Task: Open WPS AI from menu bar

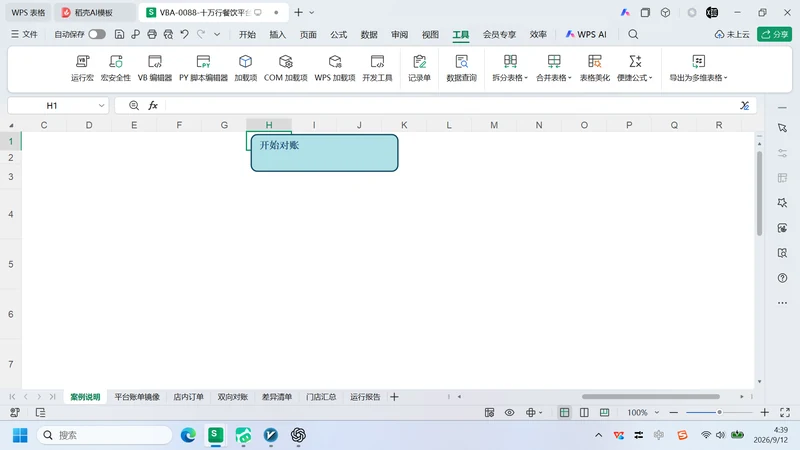Action: (x=586, y=34)
